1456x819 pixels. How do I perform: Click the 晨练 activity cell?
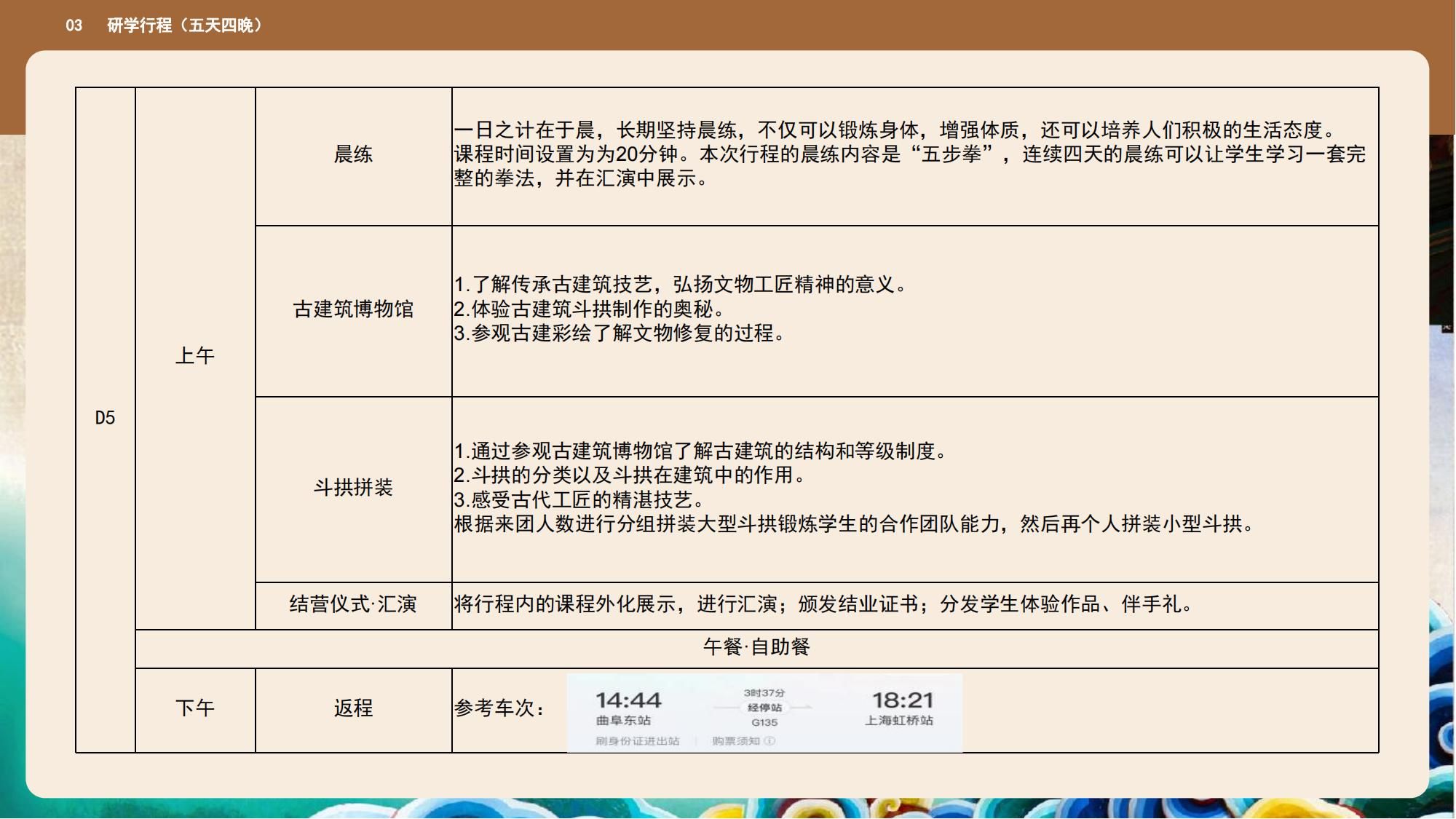pyautogui.click(x=353, y=154)
